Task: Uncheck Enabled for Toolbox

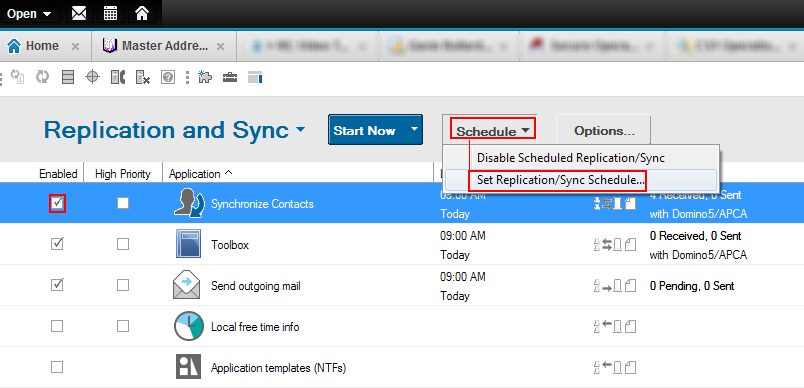Action: 57,244
